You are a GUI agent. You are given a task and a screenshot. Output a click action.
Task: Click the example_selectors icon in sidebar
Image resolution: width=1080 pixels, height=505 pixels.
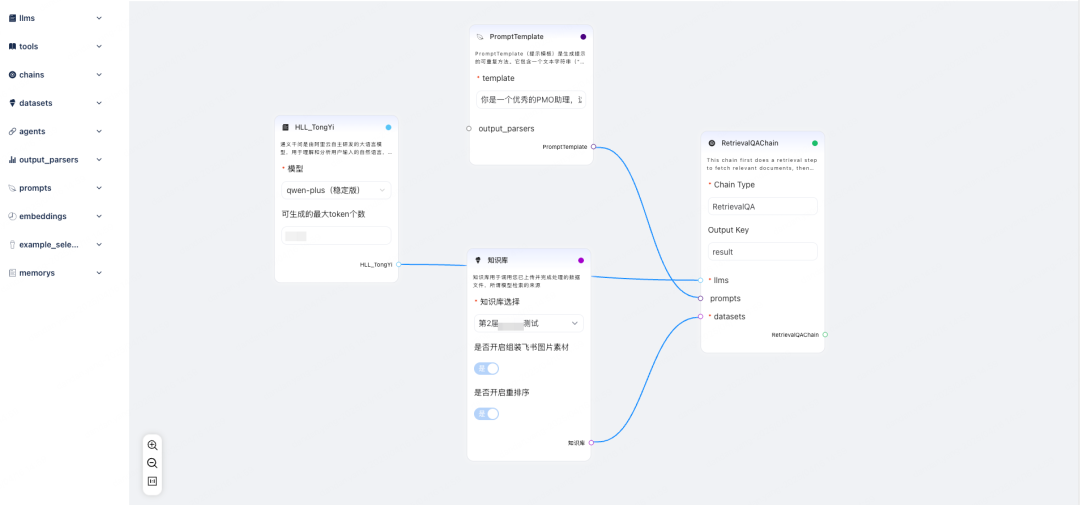tap(12, 244)
